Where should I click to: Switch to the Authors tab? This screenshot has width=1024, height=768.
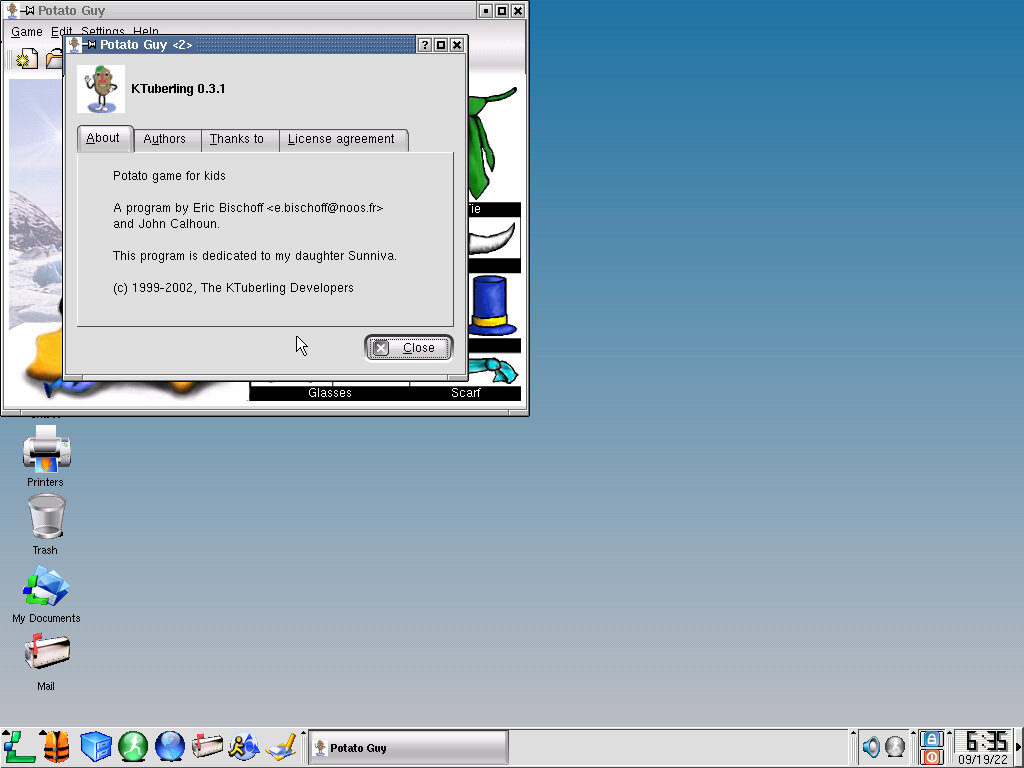coord(165,140)
